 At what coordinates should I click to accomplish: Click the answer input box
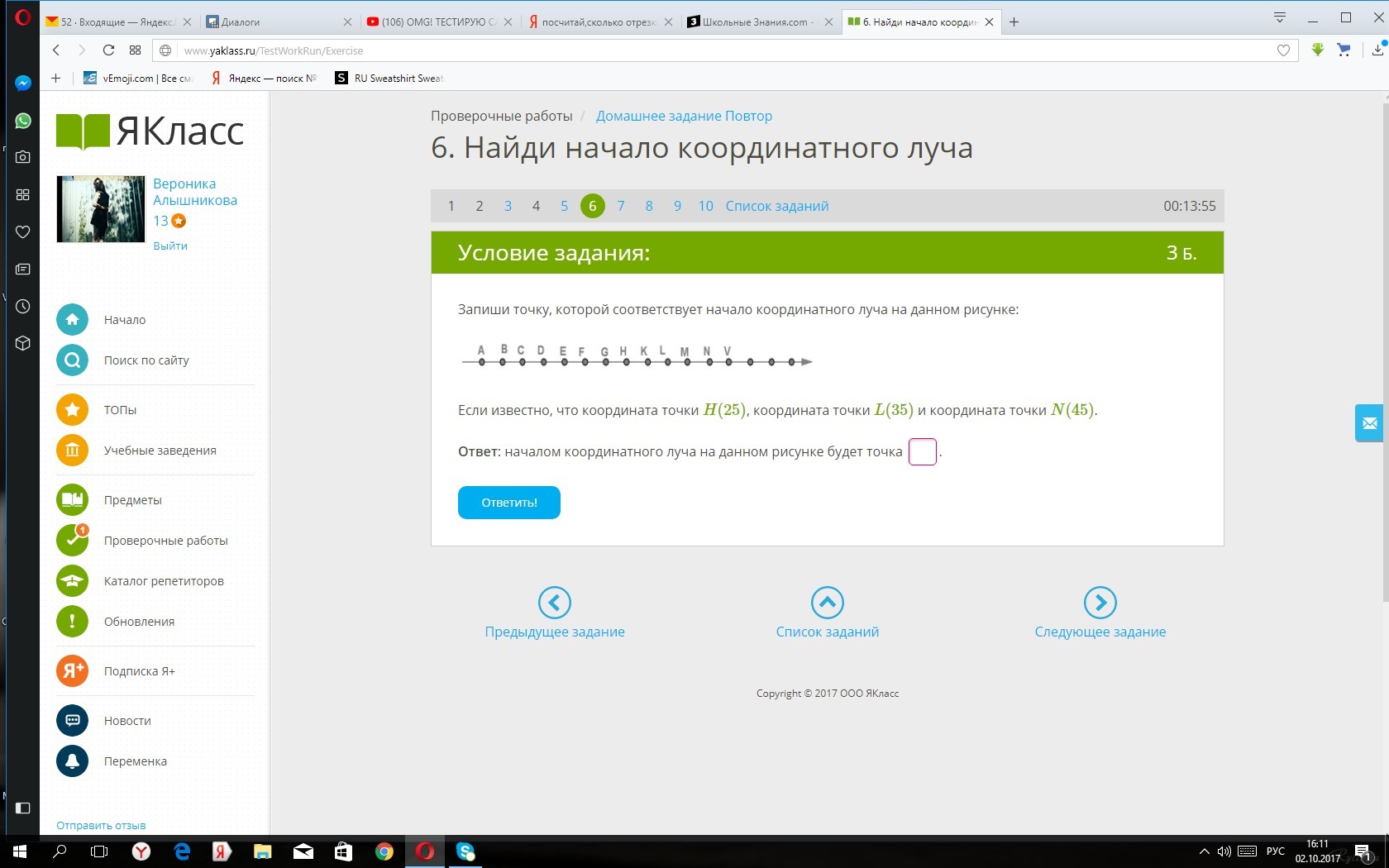pos(923,452)
